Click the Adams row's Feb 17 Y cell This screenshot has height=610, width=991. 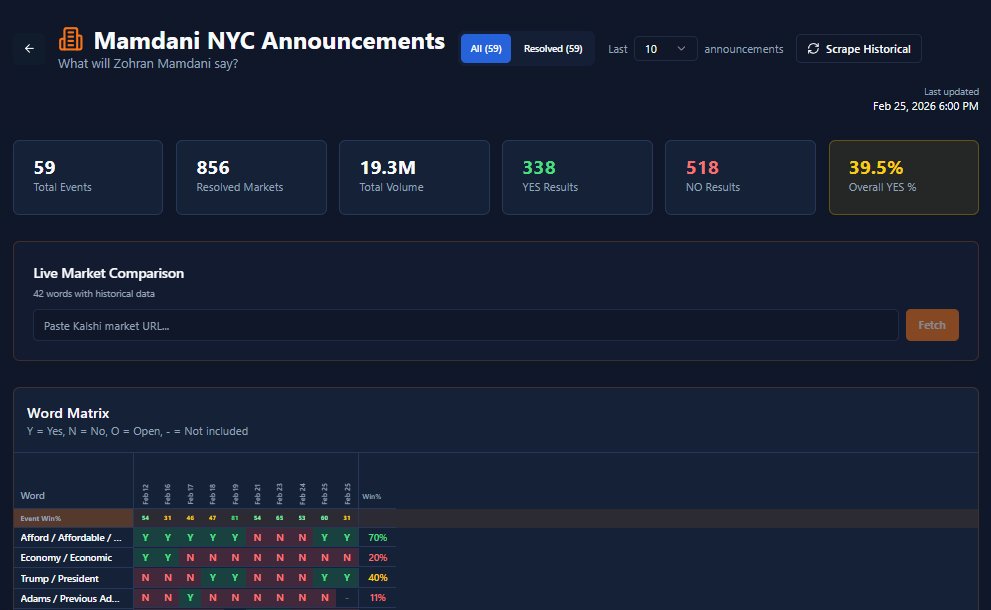click(190, 598)
